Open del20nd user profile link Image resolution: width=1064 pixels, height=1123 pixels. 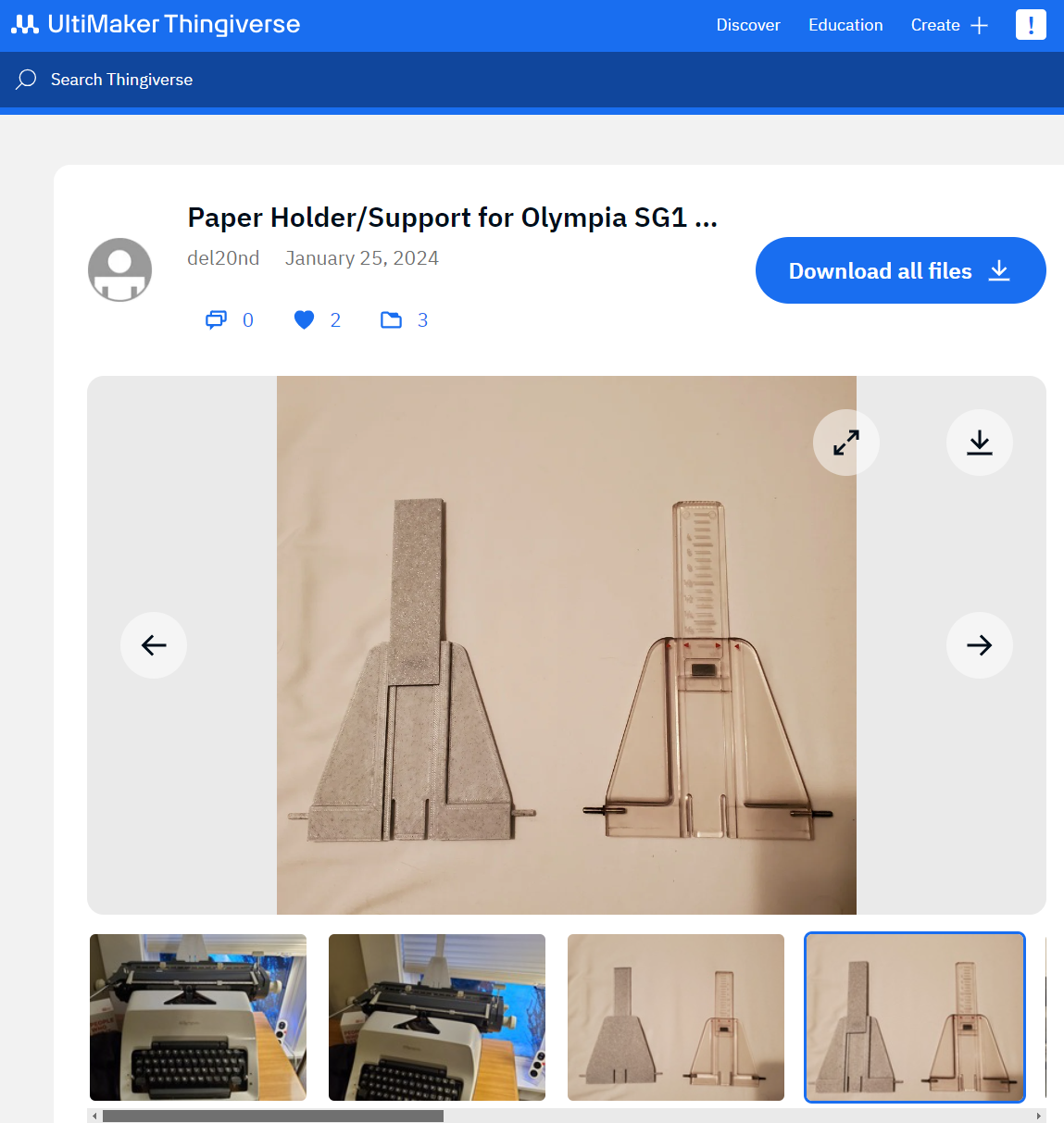pyautogui.click(x=223, y=258)
